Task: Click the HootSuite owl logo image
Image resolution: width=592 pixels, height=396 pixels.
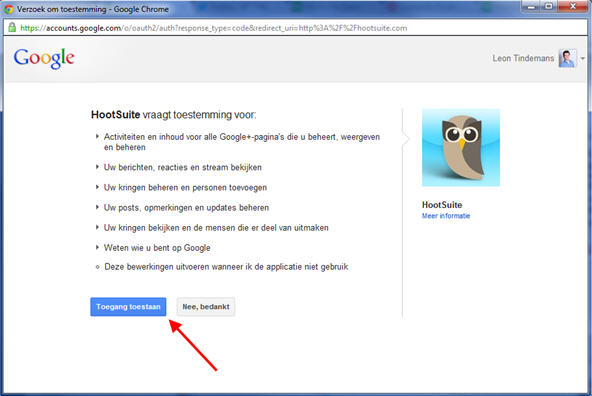Action: (461, 147)
